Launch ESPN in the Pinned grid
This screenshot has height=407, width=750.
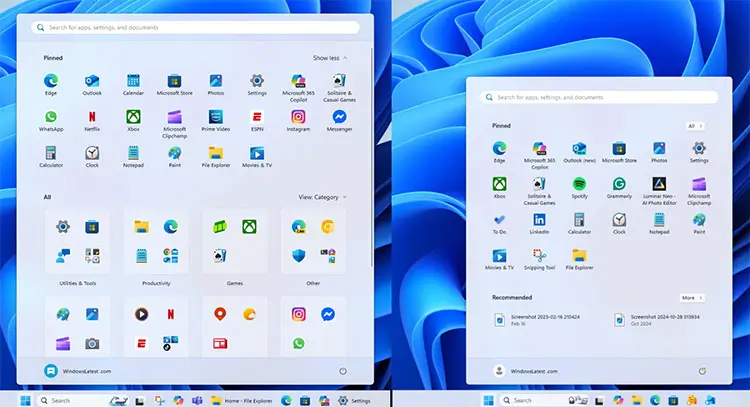click(257, 121)
